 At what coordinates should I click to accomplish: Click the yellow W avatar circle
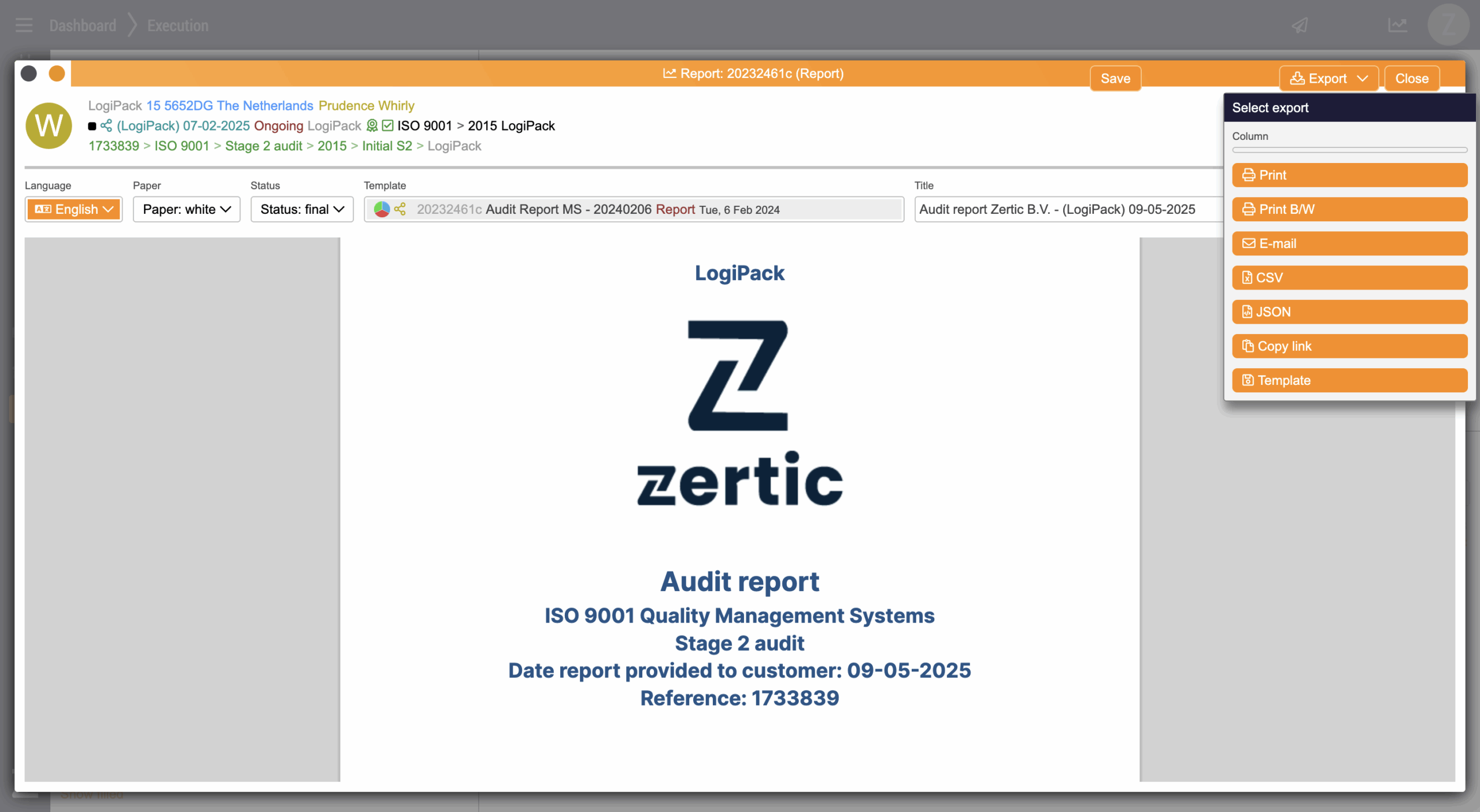(49, 125)
